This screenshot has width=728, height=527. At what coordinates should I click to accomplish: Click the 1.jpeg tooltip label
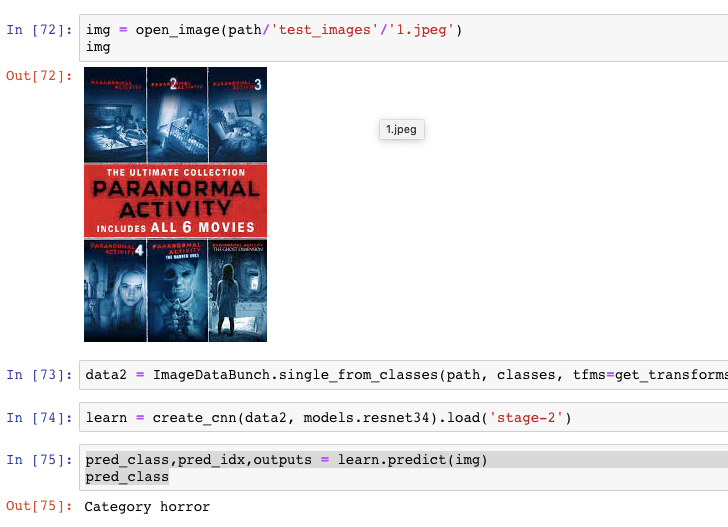point(402,129)
